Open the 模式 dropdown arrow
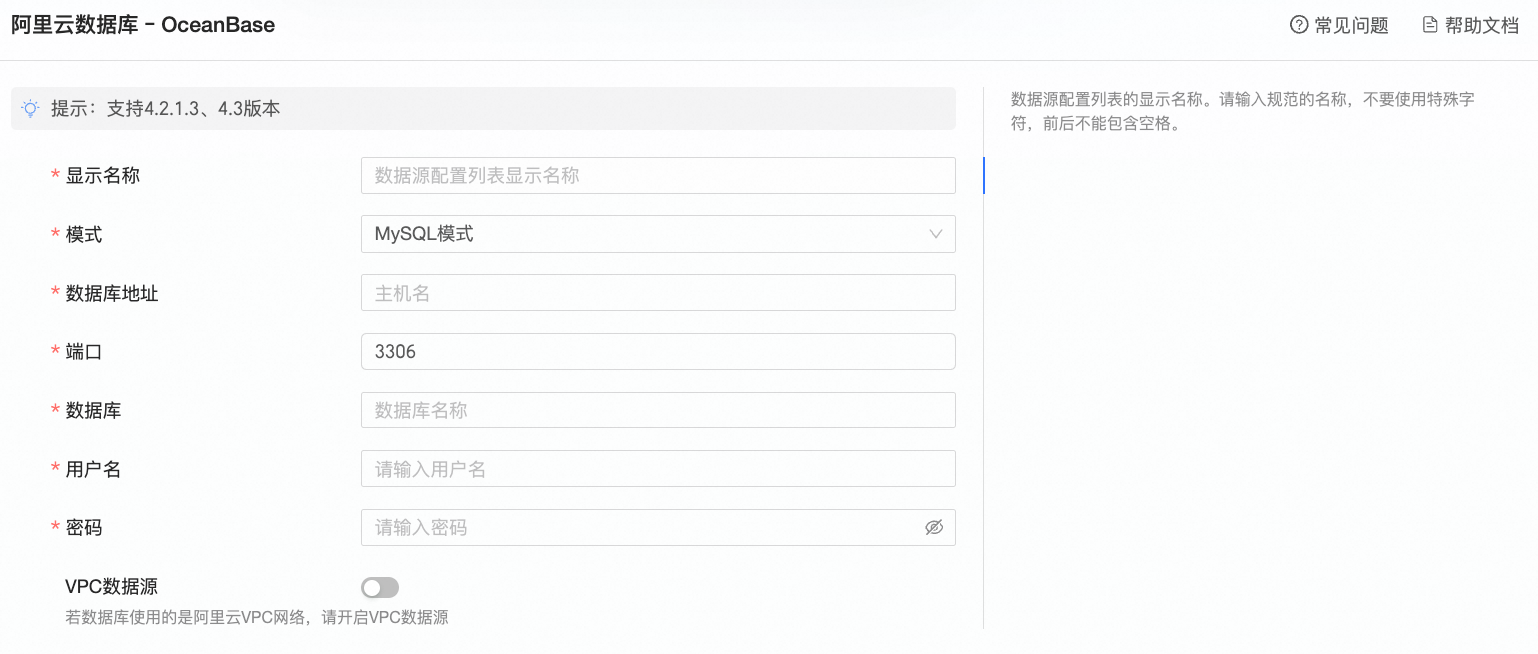 point(936,234)
